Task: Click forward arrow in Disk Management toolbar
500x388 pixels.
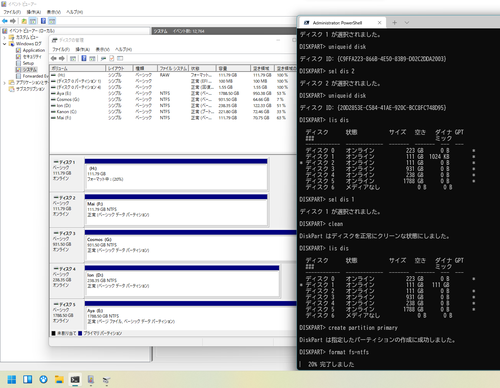Action: click(62, 58)
